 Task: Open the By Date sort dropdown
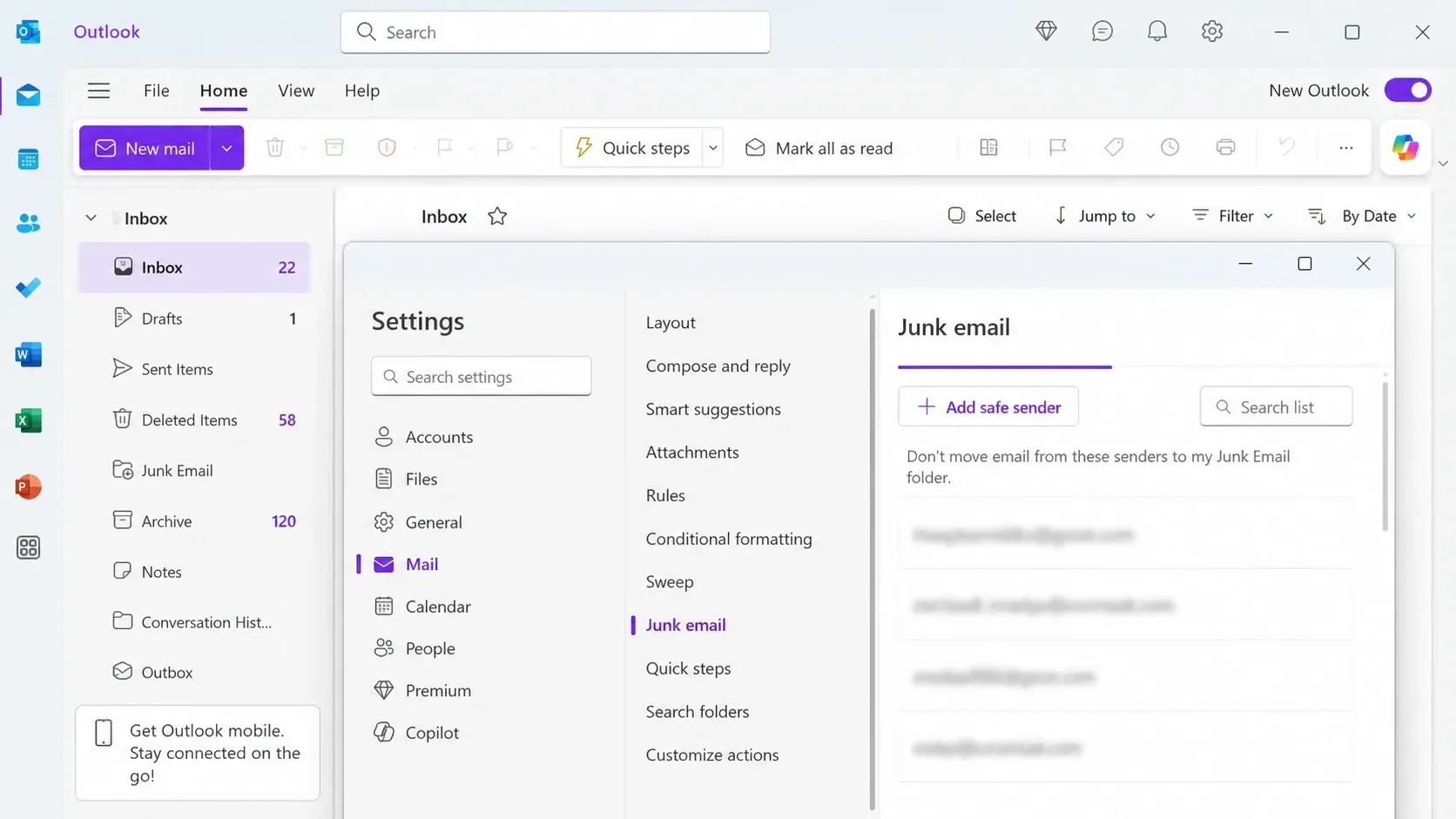1363,216
